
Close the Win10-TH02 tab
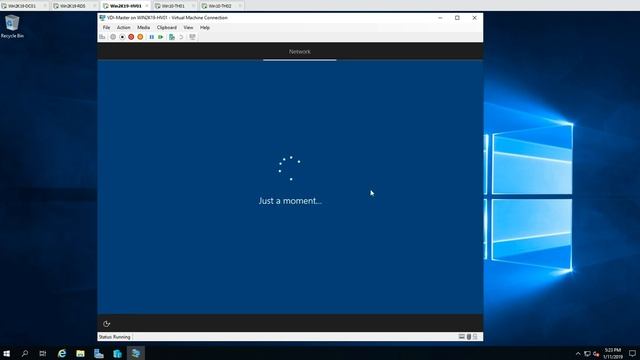click(x=240, y=6)
